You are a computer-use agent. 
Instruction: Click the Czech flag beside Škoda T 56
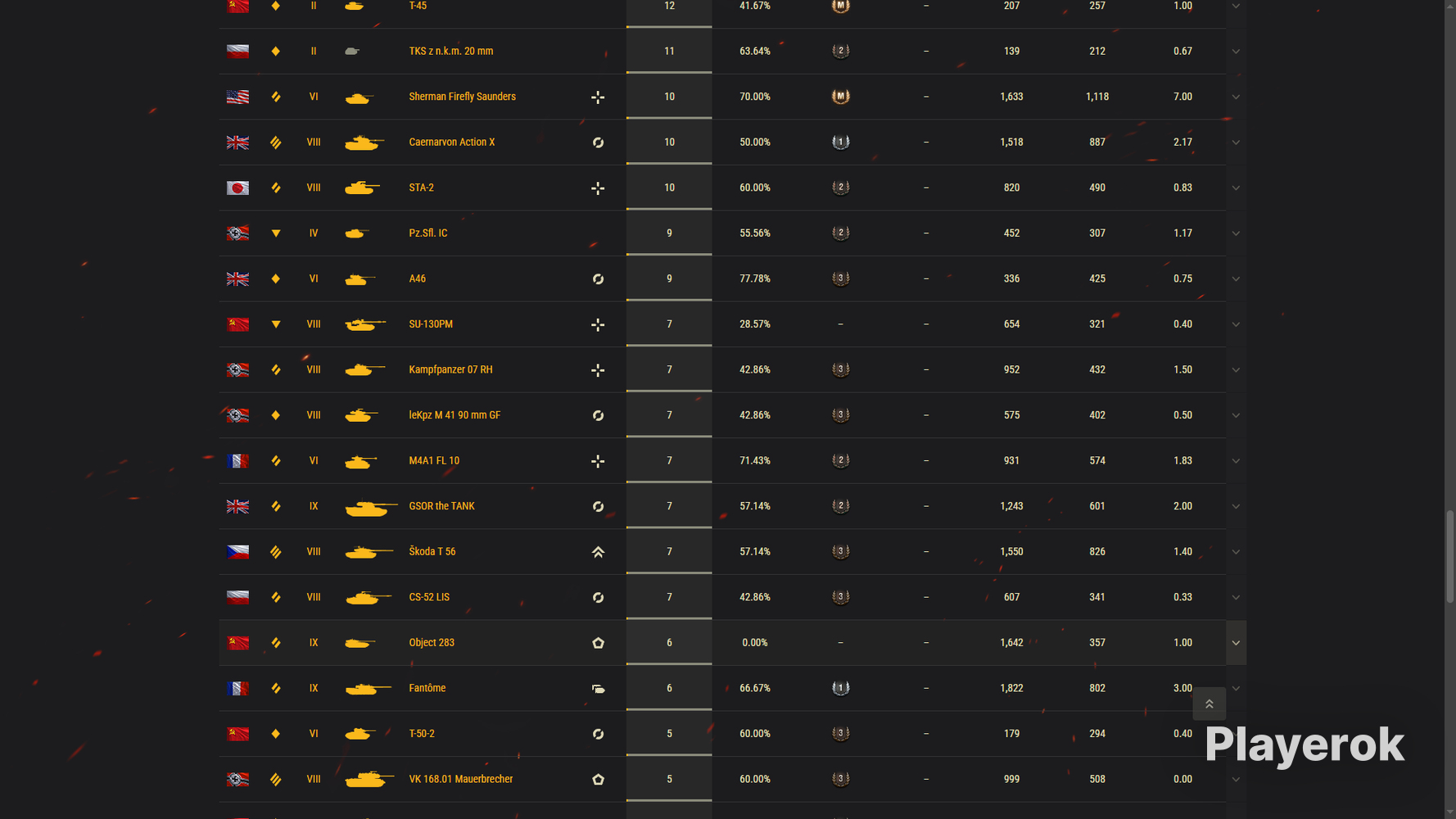pos(237,552)
